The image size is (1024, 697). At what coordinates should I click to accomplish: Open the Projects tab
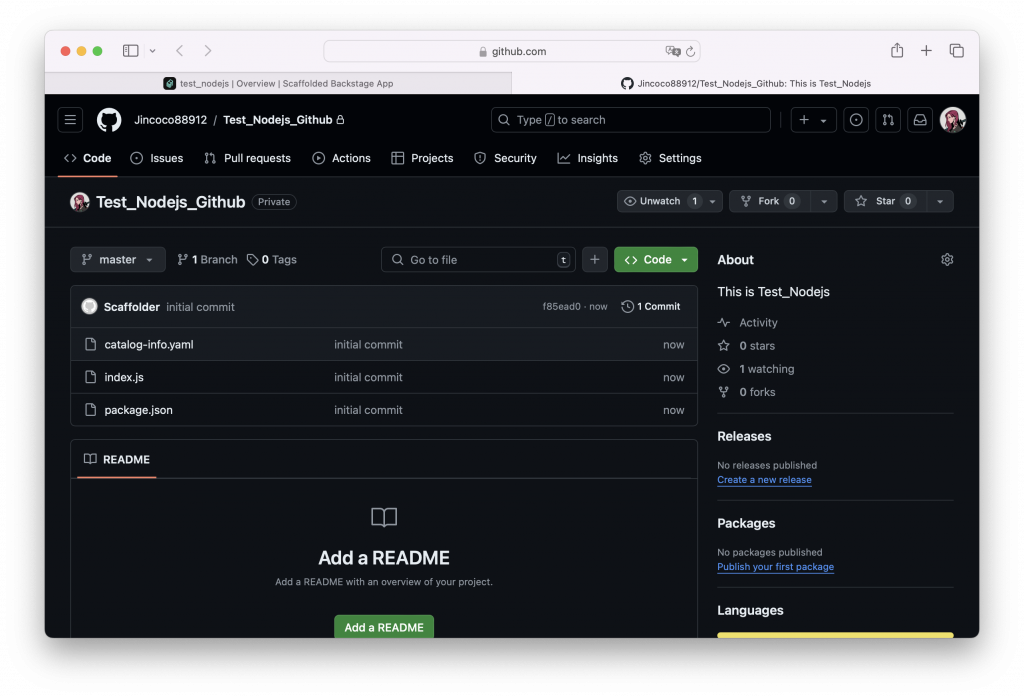pos(422,158)
